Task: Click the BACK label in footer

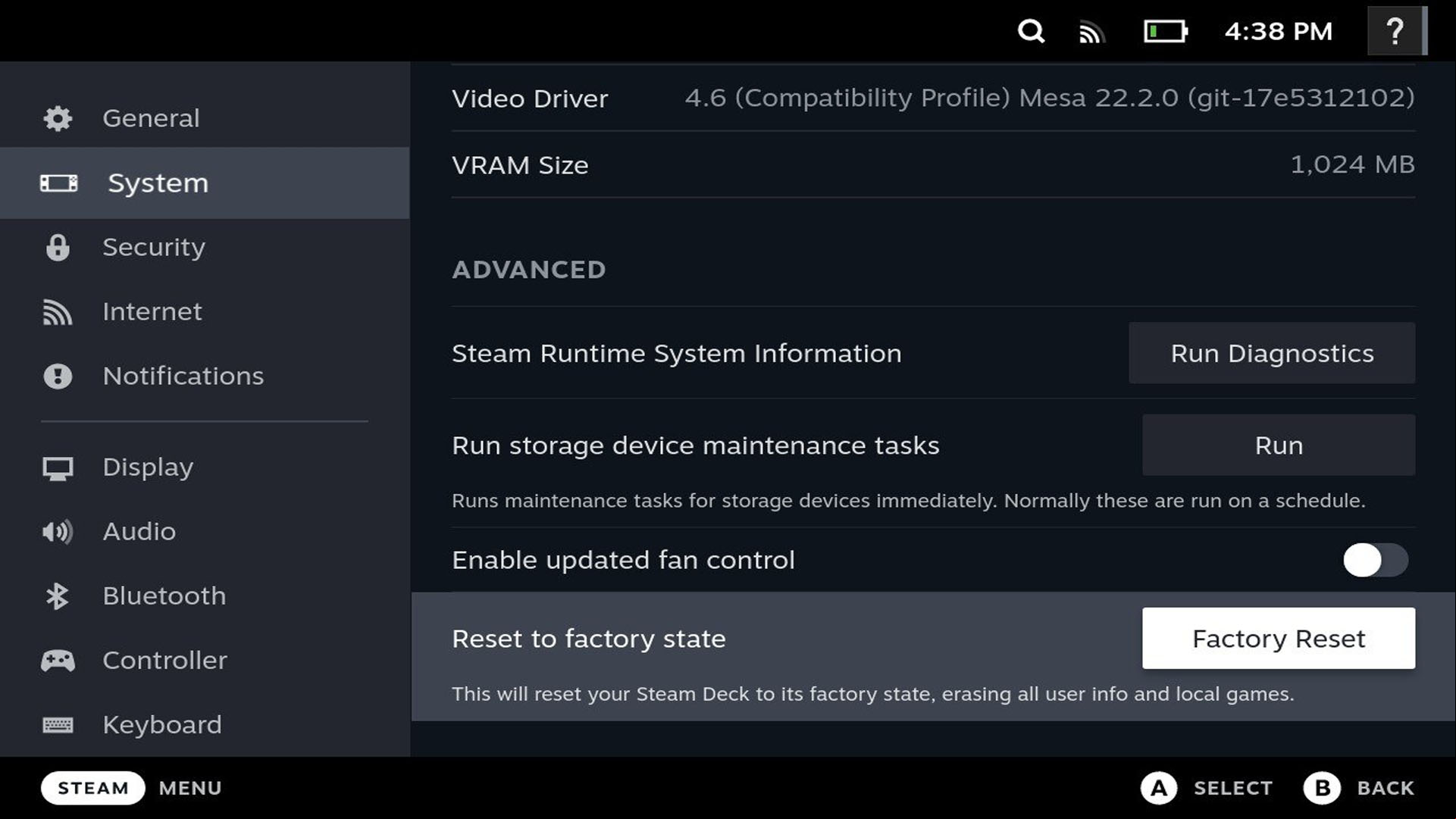Action: click(x=1386, y=788)
